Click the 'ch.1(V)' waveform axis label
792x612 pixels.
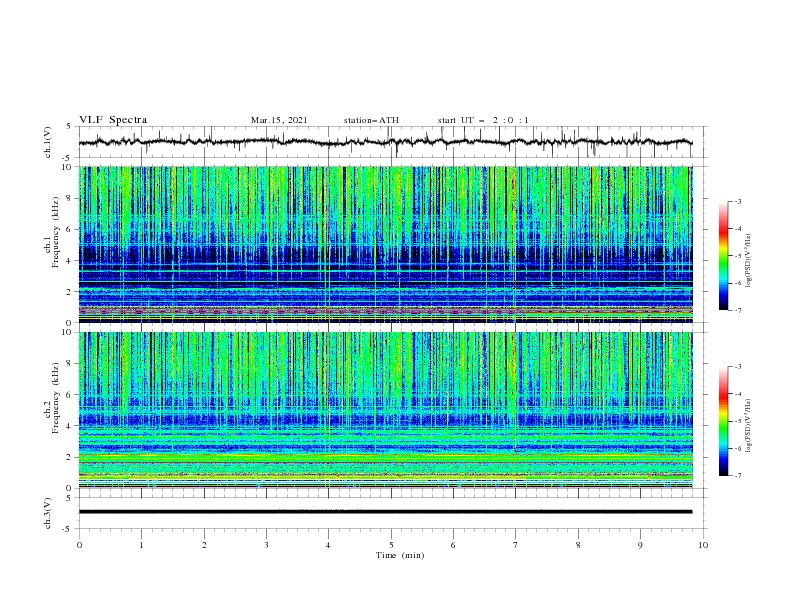[x=48, y=142]
